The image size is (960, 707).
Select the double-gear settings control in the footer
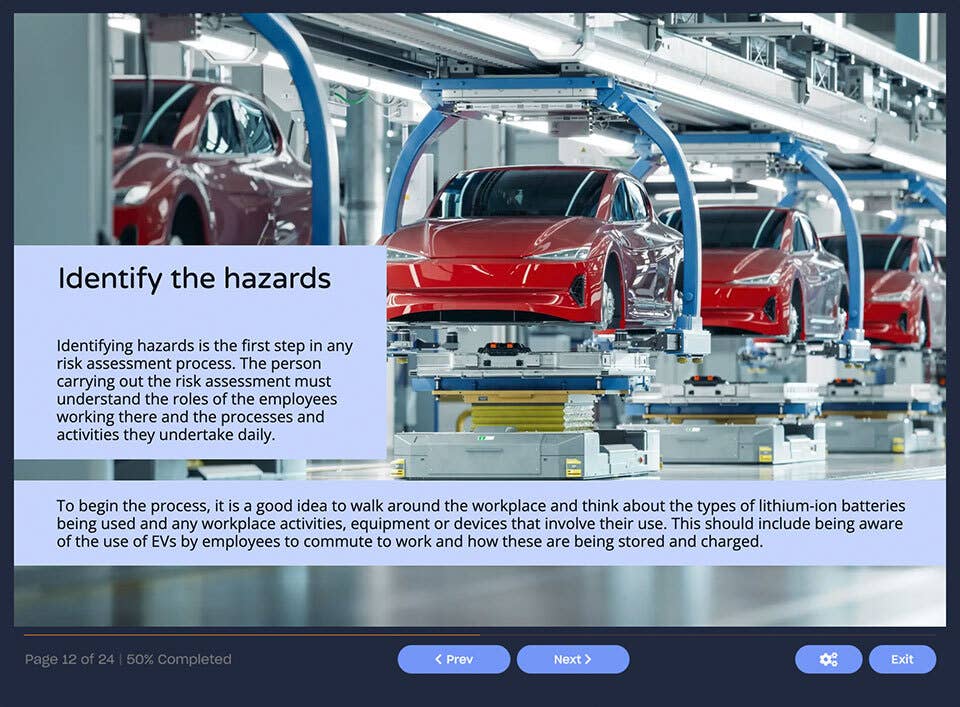tap(828, 660)
